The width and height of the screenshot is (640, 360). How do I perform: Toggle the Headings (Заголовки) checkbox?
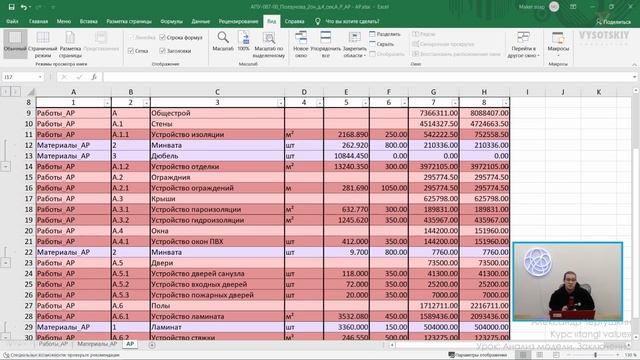162,51
